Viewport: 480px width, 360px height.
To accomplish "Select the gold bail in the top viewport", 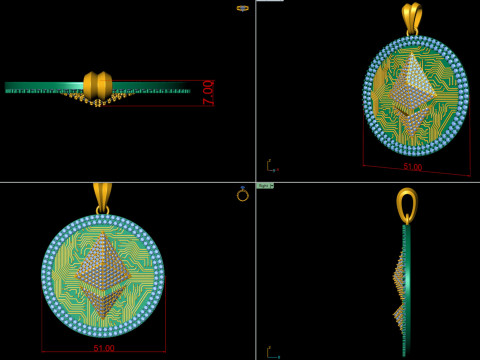I will pos(98,85).
